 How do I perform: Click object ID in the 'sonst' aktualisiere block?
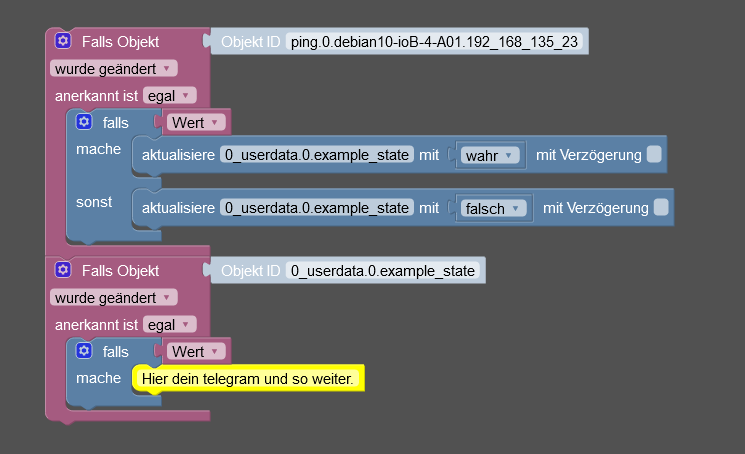pyautogui.click(x=317, y=208)
